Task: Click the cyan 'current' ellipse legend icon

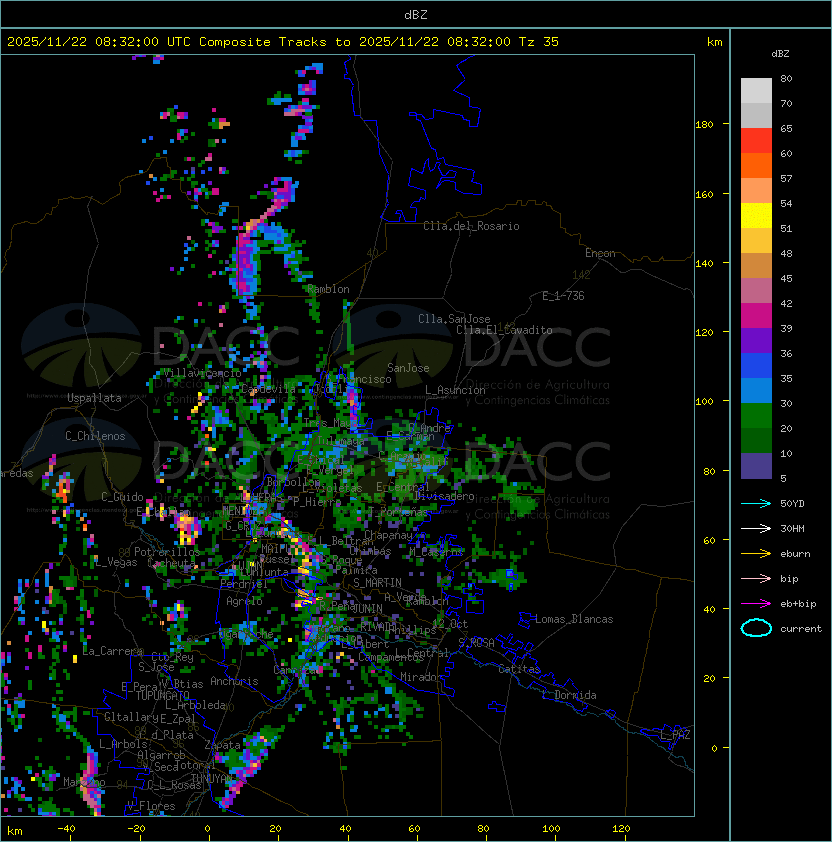Action: click(x=756, y=628)
